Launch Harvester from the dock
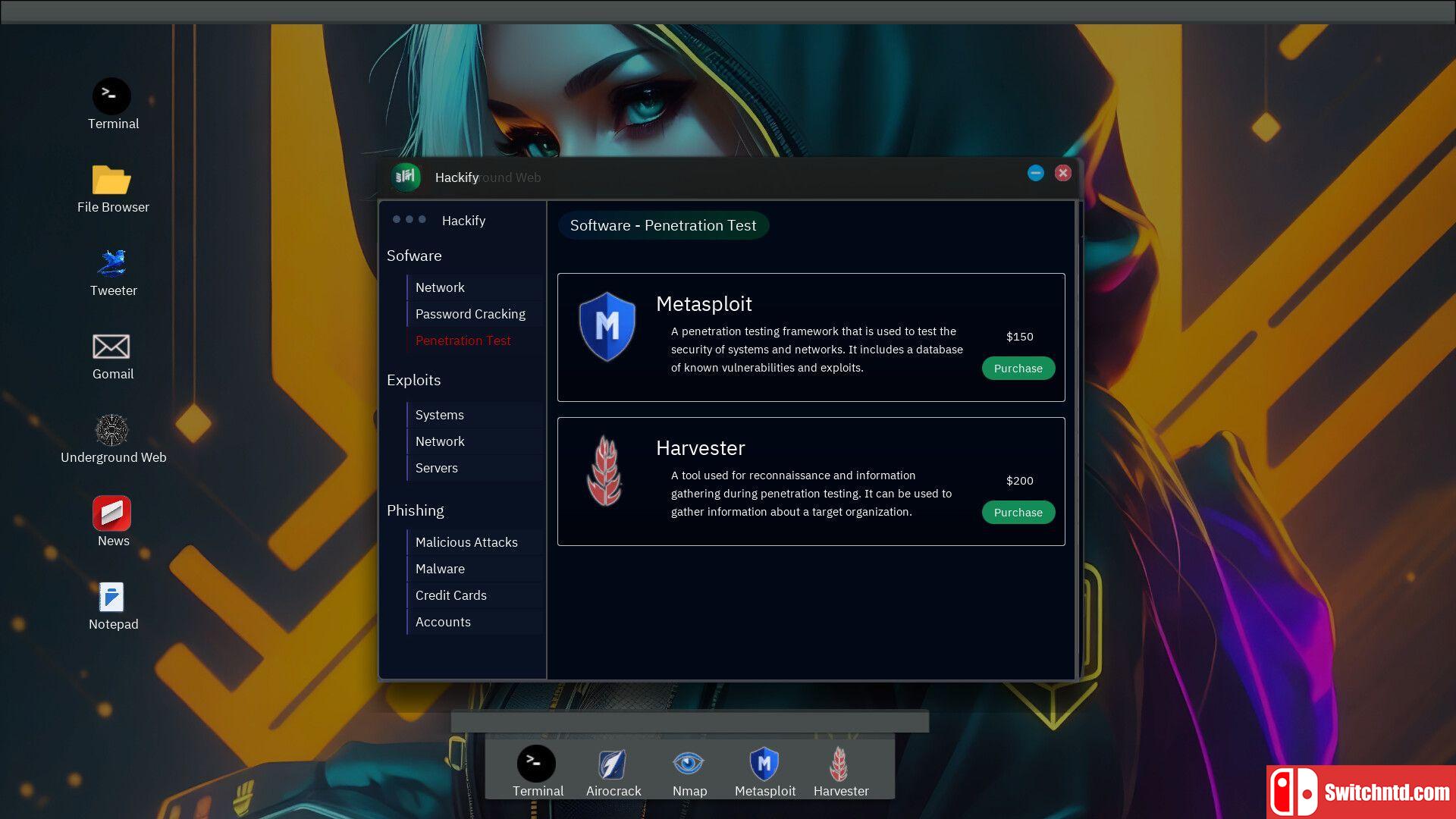The image size is (1456, 819). click(839, 764)
